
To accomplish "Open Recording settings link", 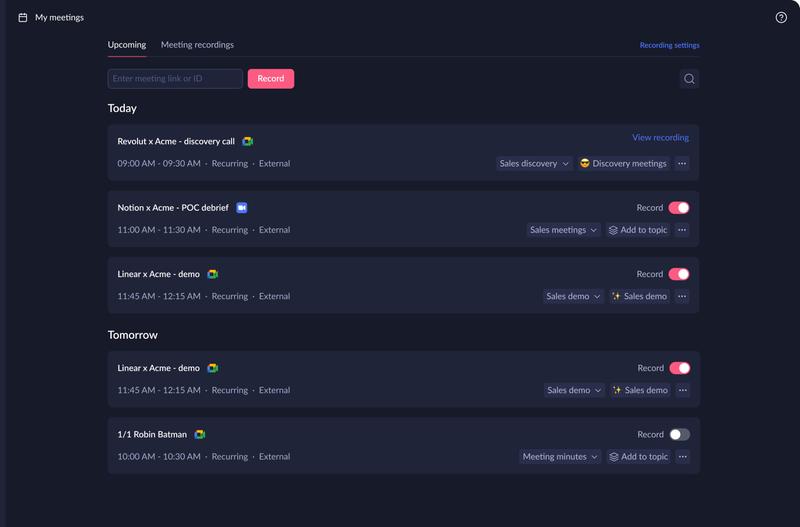I will (669, 45).
